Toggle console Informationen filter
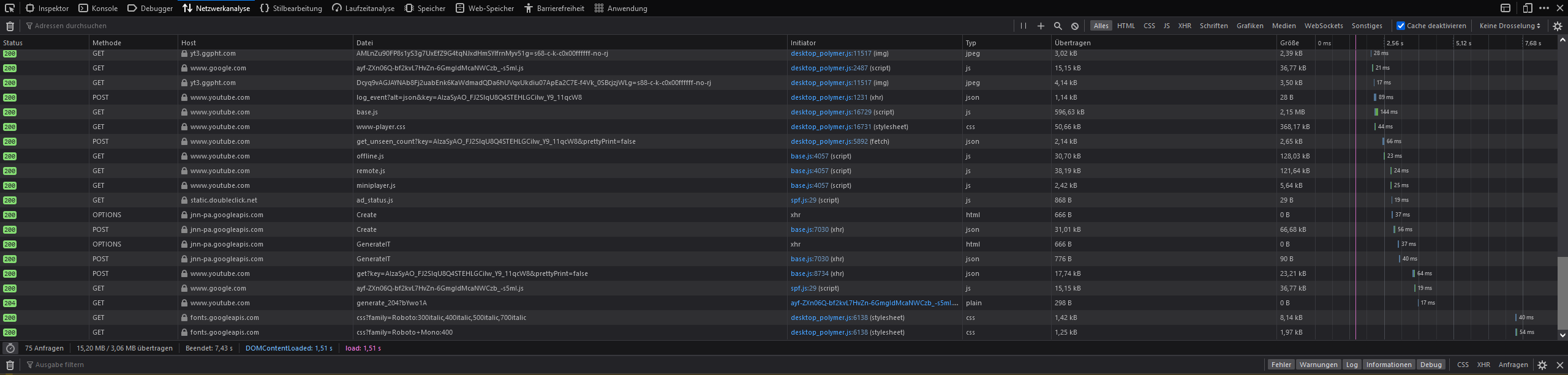This screenshot has width=1568, height=375. pyautogui.click(x=1389, y=365)
